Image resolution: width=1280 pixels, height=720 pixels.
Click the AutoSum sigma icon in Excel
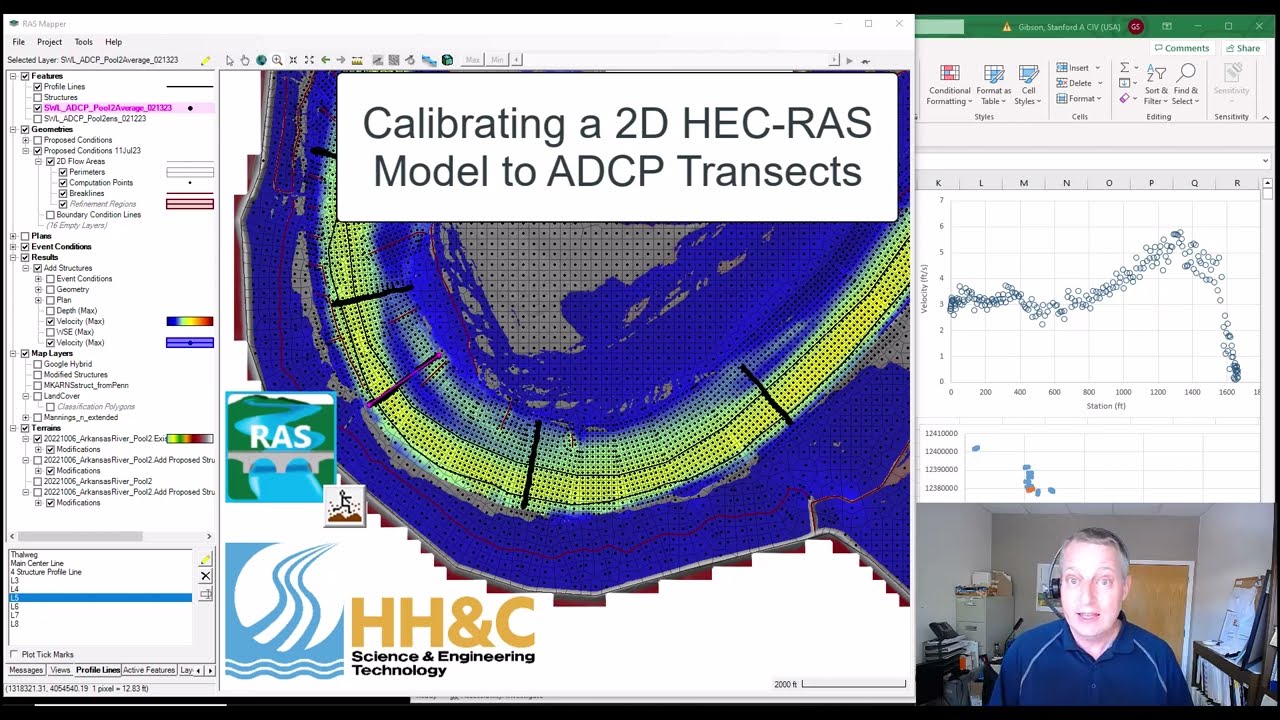tap(1125, 68)
